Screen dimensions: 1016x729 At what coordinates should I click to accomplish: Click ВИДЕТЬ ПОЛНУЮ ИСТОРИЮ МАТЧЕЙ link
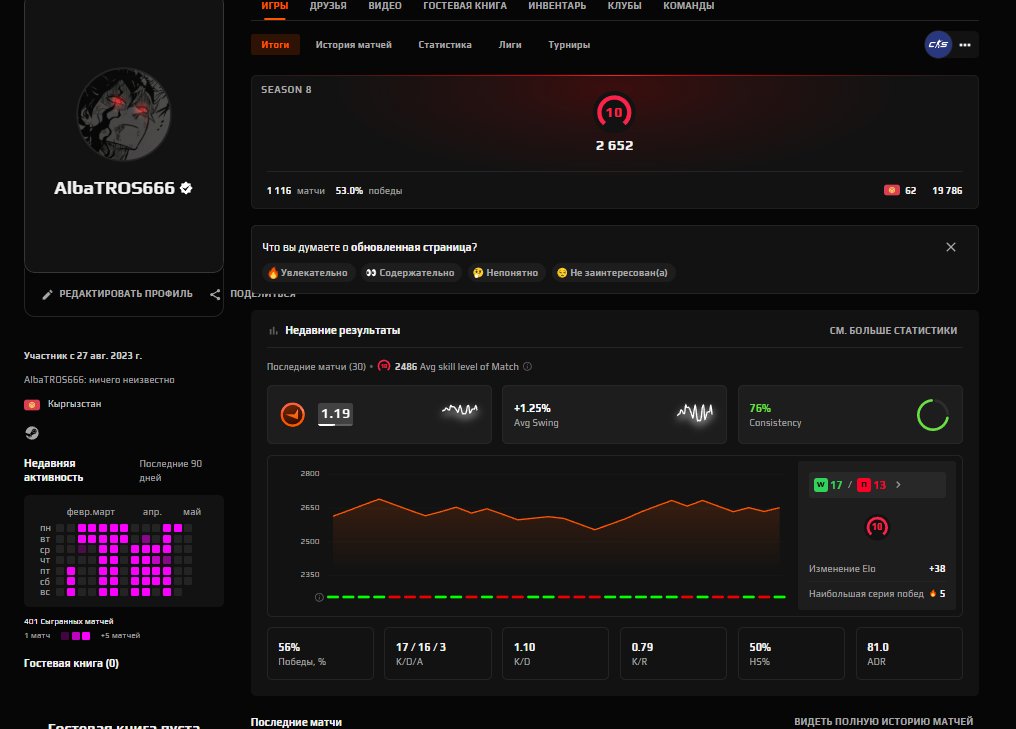click(x=883, y=721)
